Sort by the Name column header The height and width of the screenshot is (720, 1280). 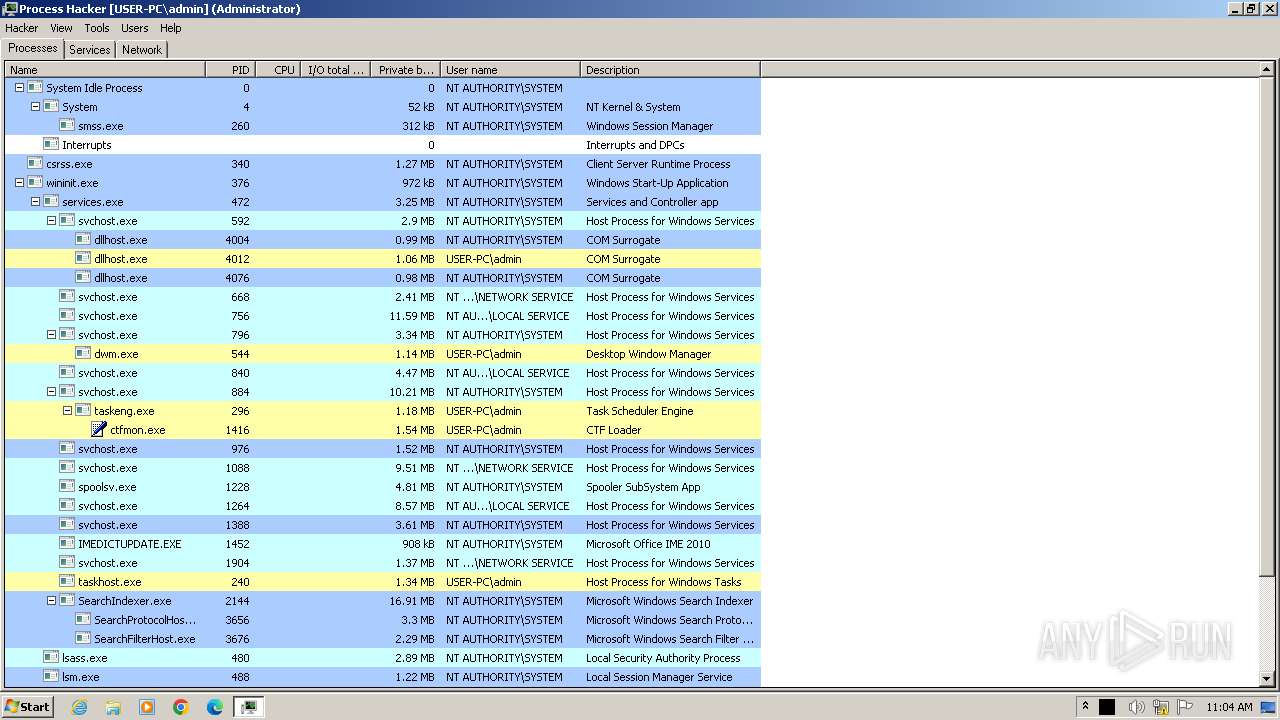pos(105,70)
